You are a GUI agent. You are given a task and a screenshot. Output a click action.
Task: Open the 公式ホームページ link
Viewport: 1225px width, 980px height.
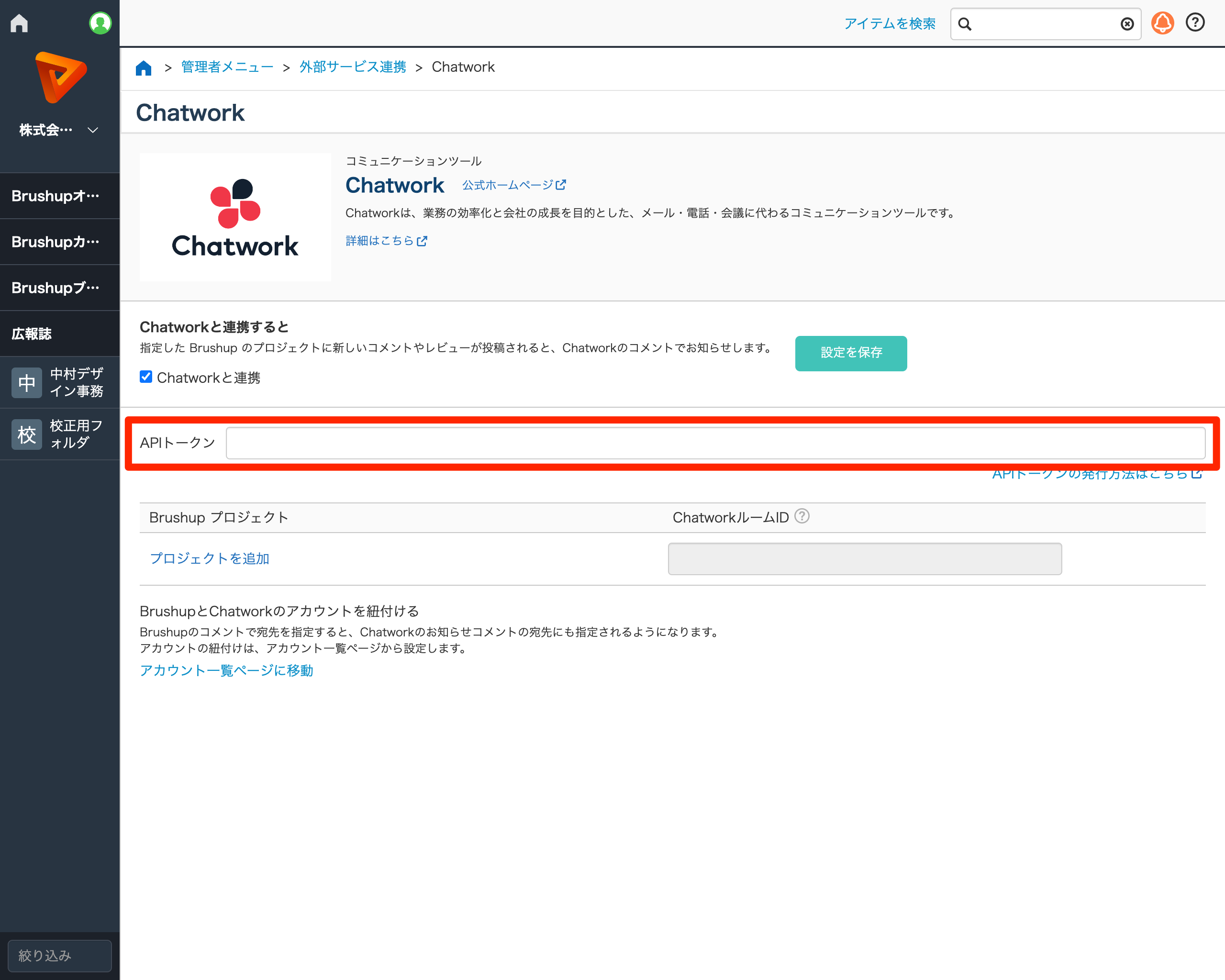pos(513,185)
